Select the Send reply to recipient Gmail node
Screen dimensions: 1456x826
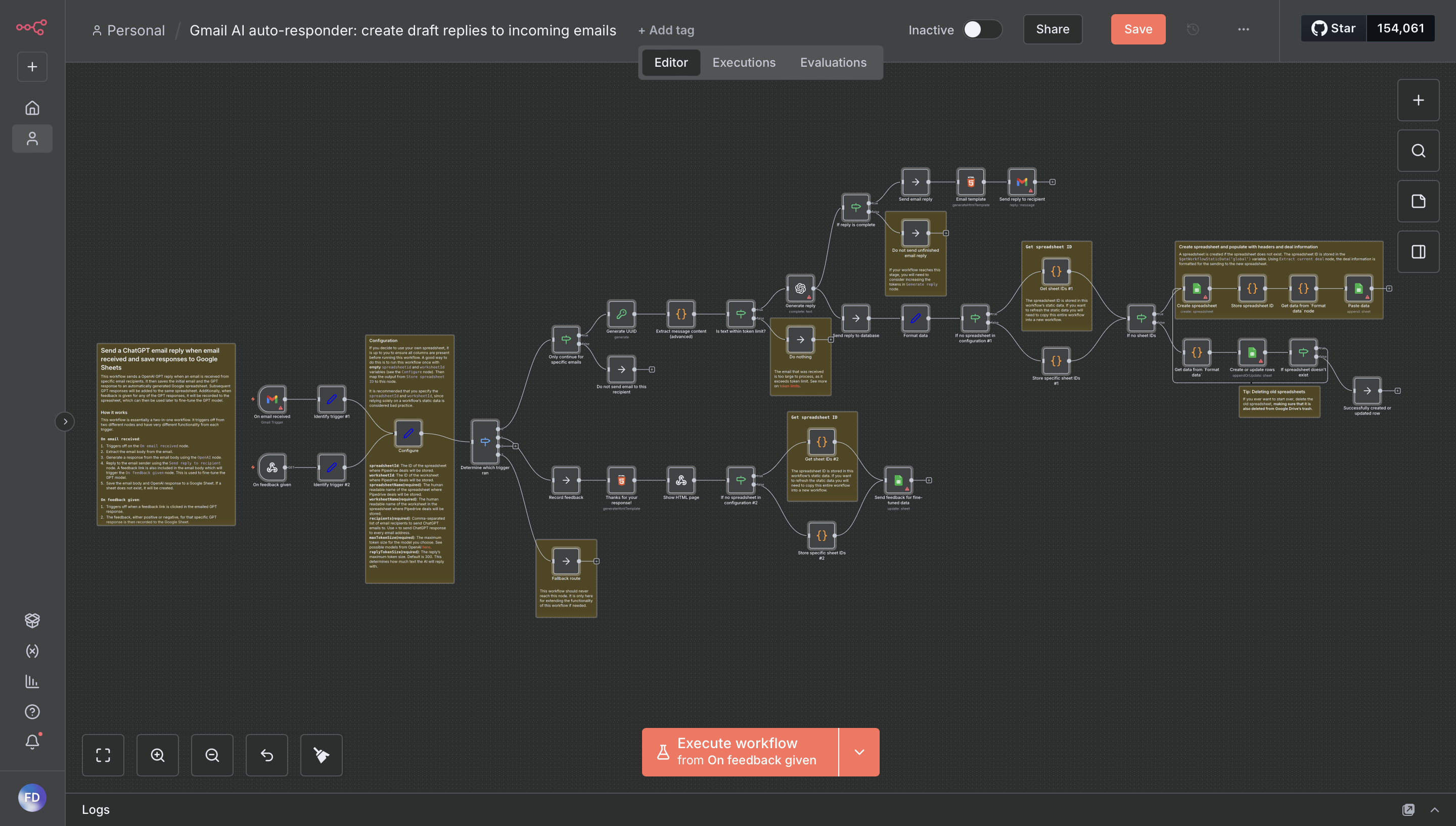[1022, 182]
